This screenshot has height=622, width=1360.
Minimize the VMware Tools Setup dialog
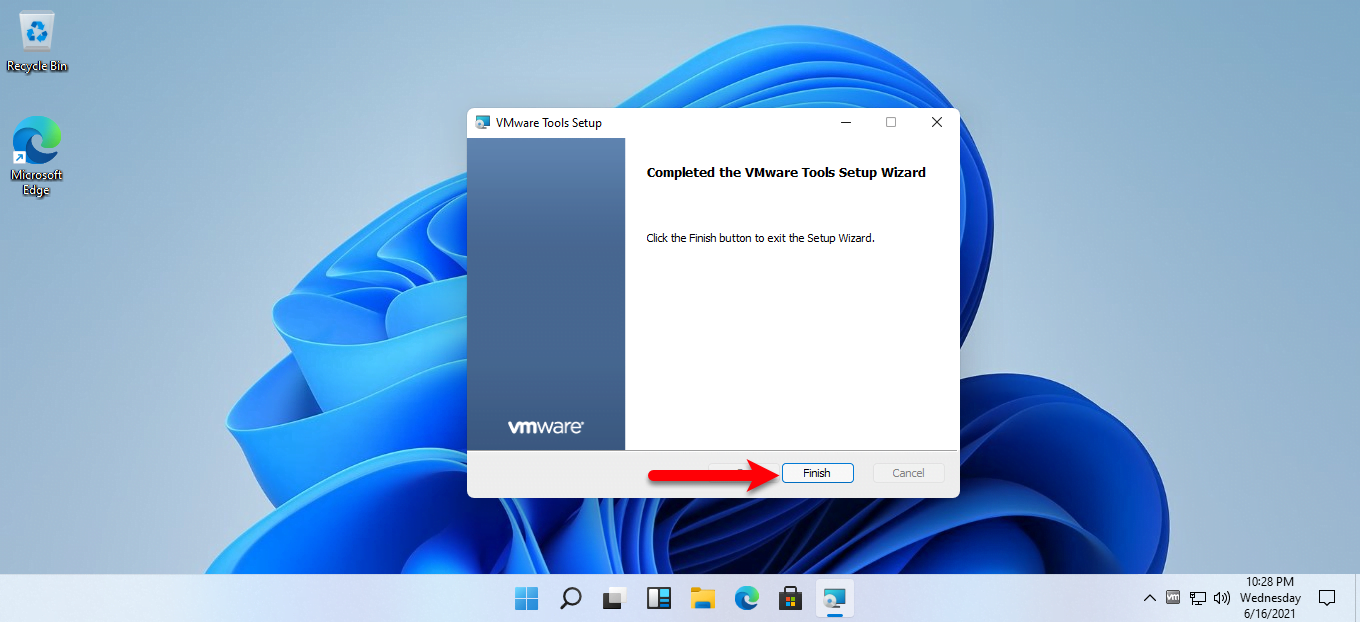[846, 122]
